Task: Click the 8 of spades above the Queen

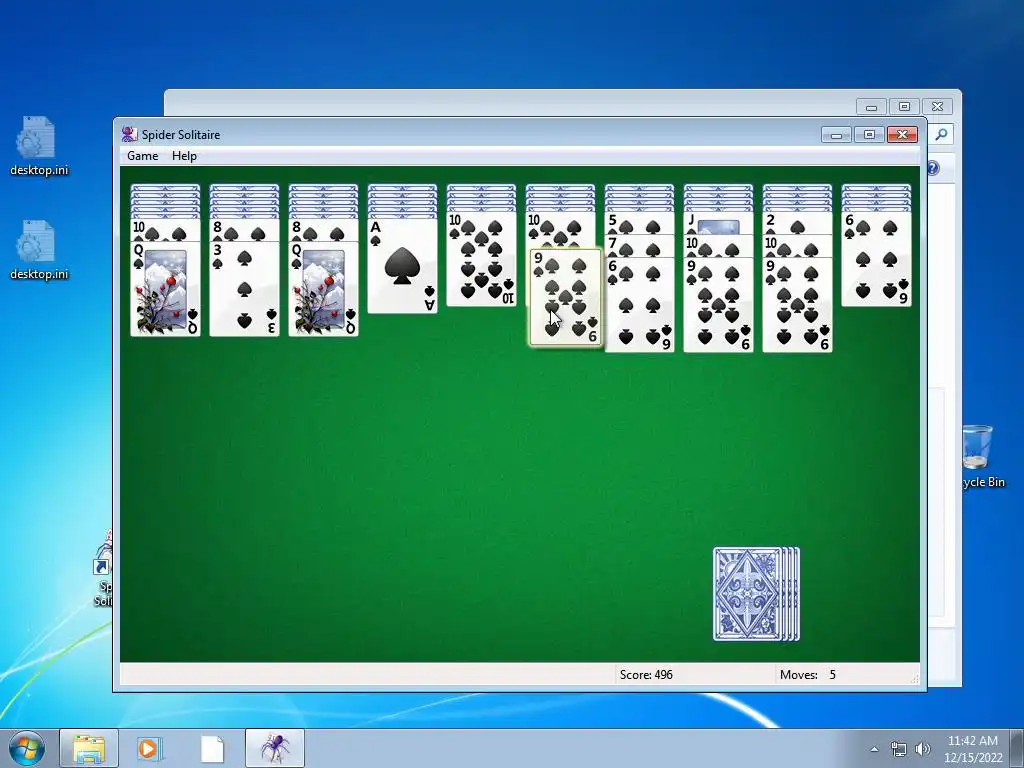Action: click(x=323, y=230)
